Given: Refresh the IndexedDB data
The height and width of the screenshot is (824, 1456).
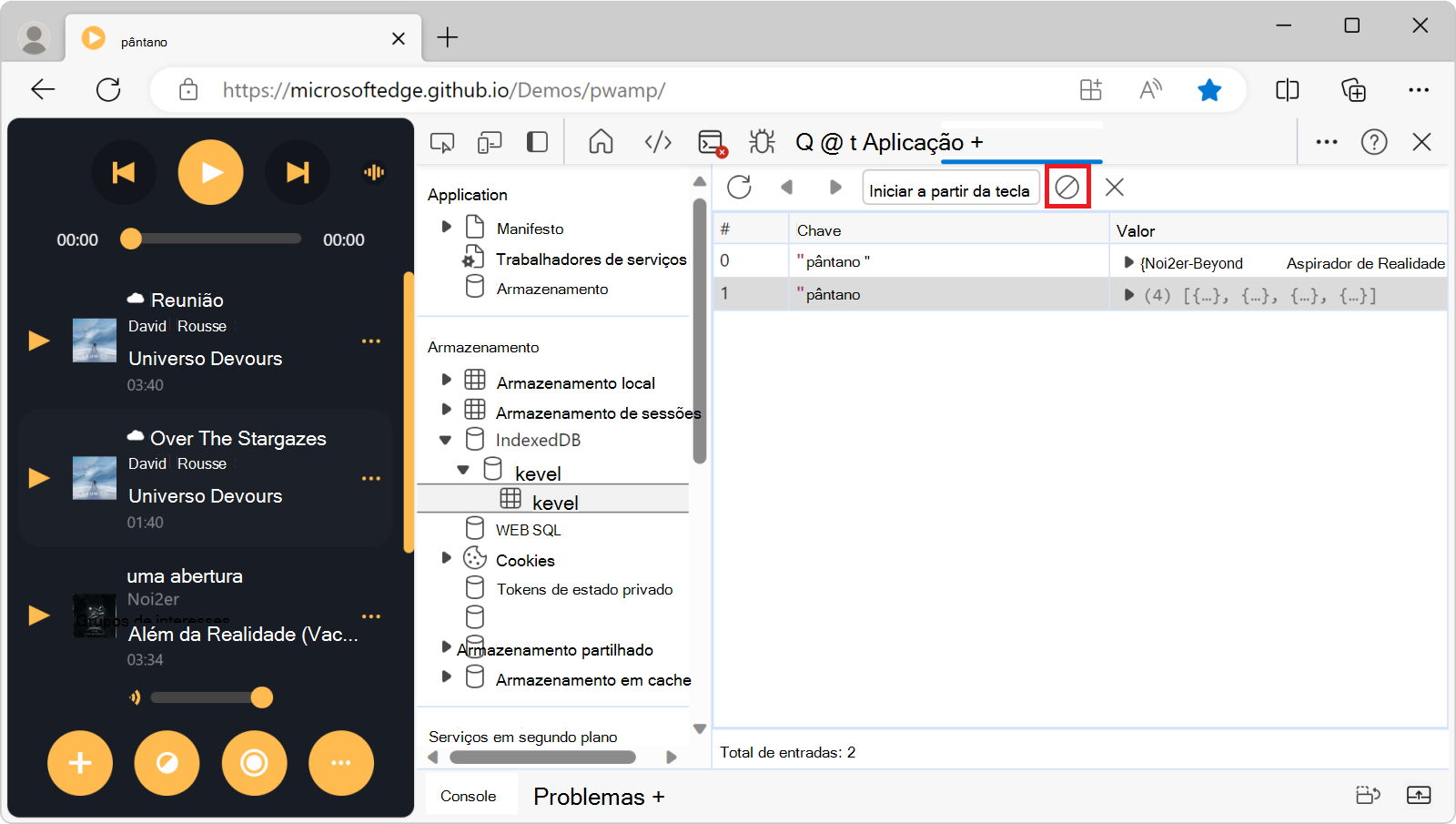Looking at the screenshot, I should coord(739,188).
